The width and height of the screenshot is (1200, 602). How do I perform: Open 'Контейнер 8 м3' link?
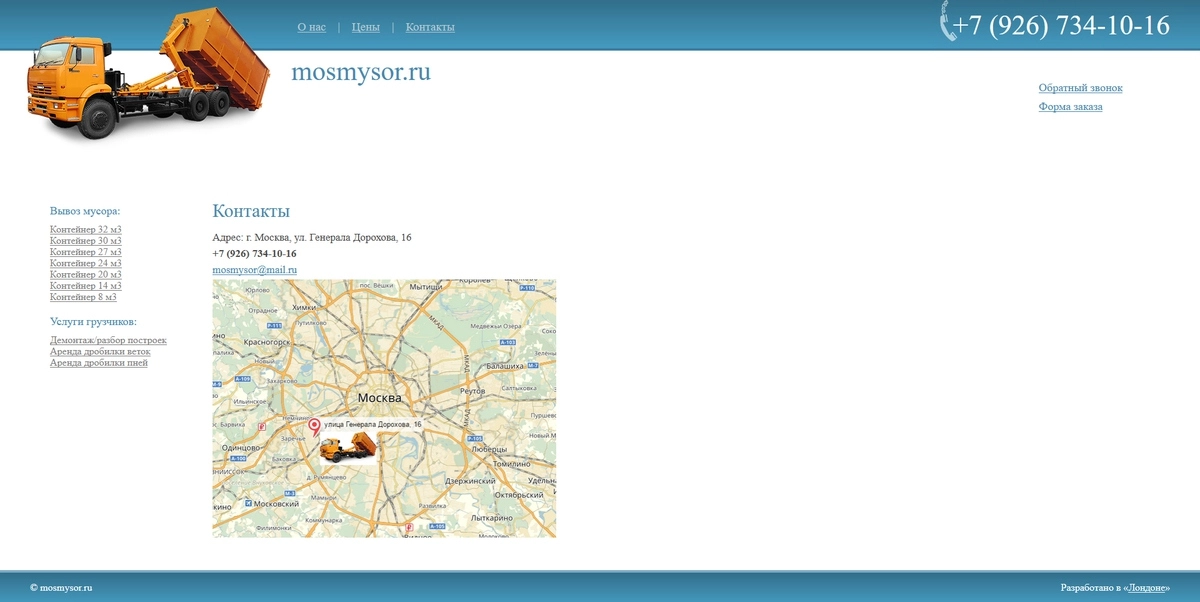(83, 297)
